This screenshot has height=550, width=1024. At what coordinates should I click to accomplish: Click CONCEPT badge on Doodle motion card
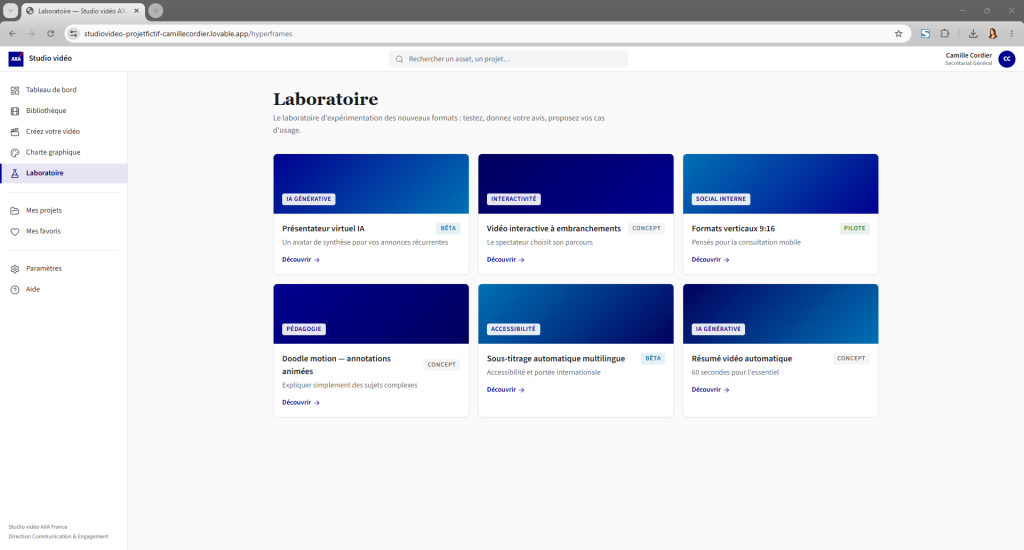(441, 364)
